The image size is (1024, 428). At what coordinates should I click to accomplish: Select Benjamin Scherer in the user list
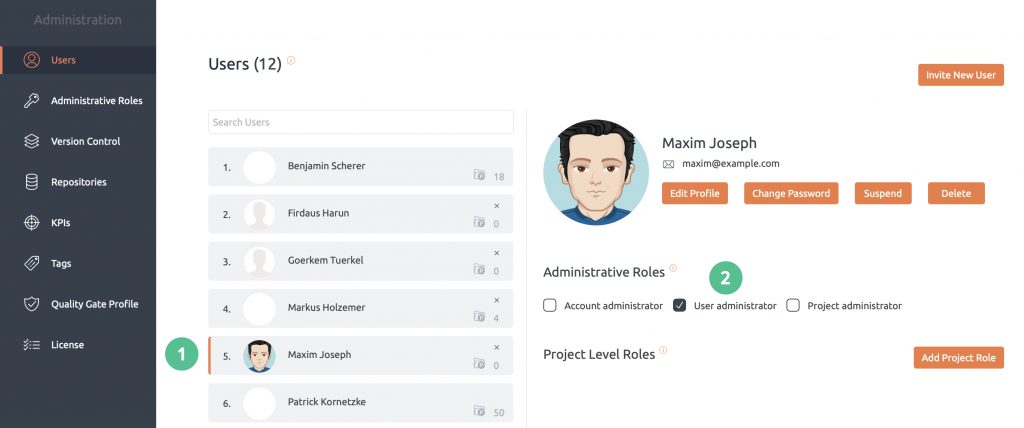[x=360, y=167]
